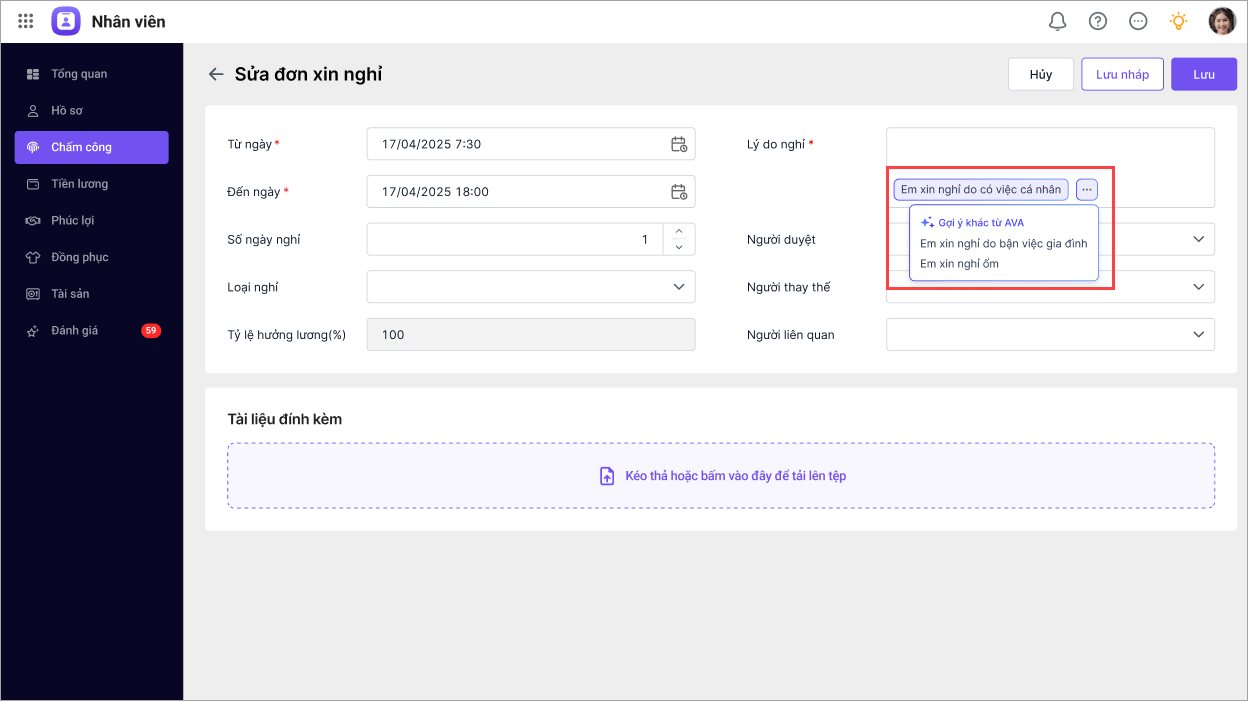
Task: Open calendar picker for Đến ngày
Action: pos(679,192)
